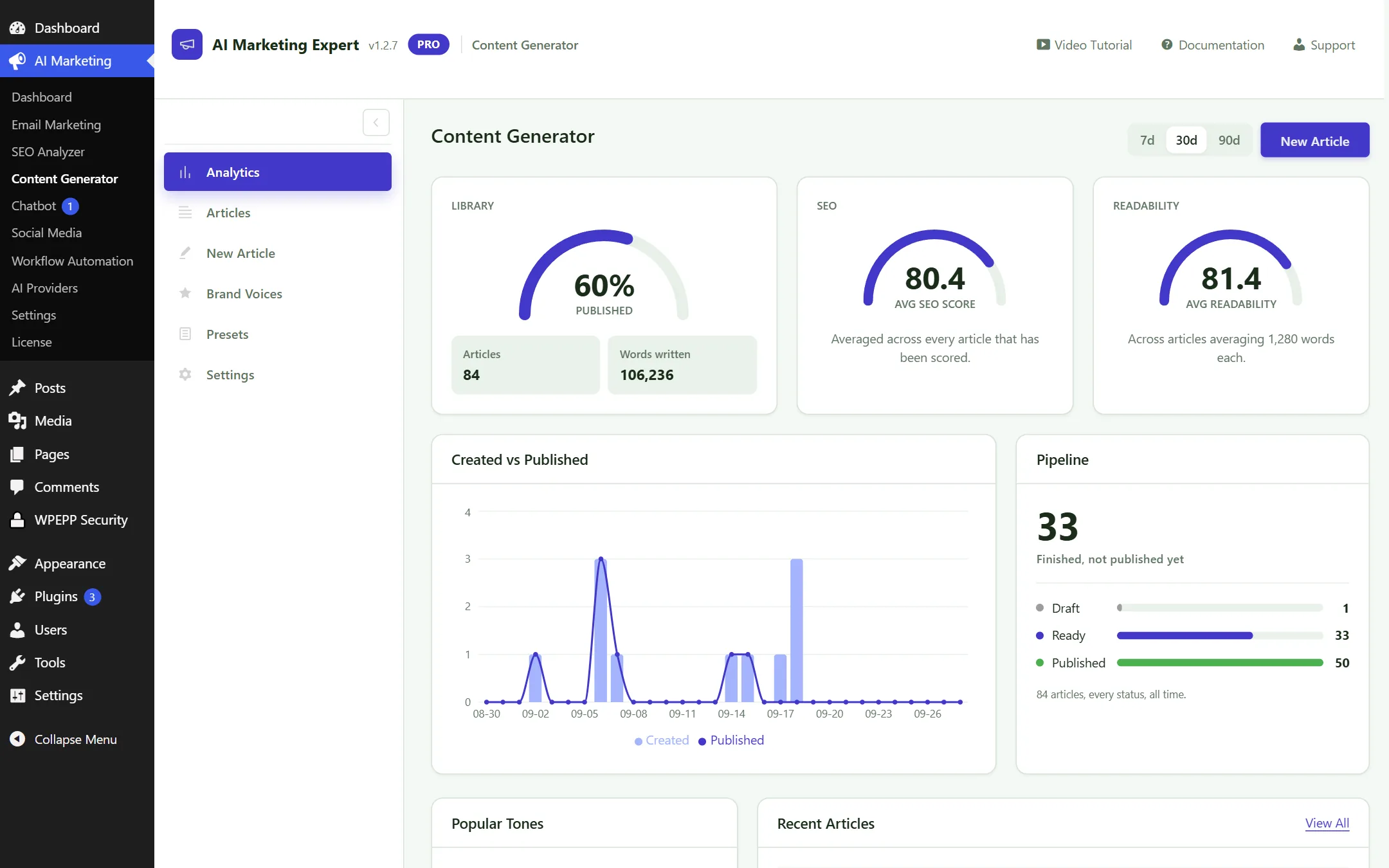Click the Articles count card showing 84
Image resolution: width=1389 pixels, height=868 pixels.
point(525,365)
